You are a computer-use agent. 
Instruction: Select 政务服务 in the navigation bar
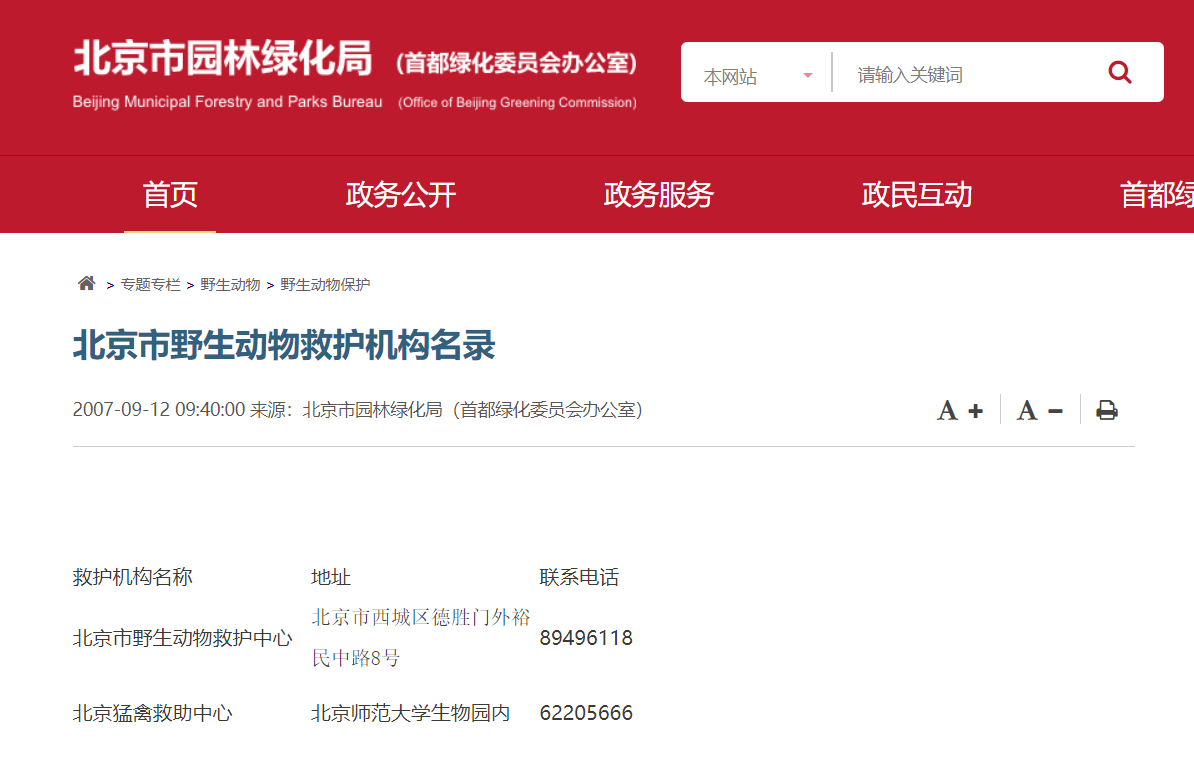(x=659, y=195)
